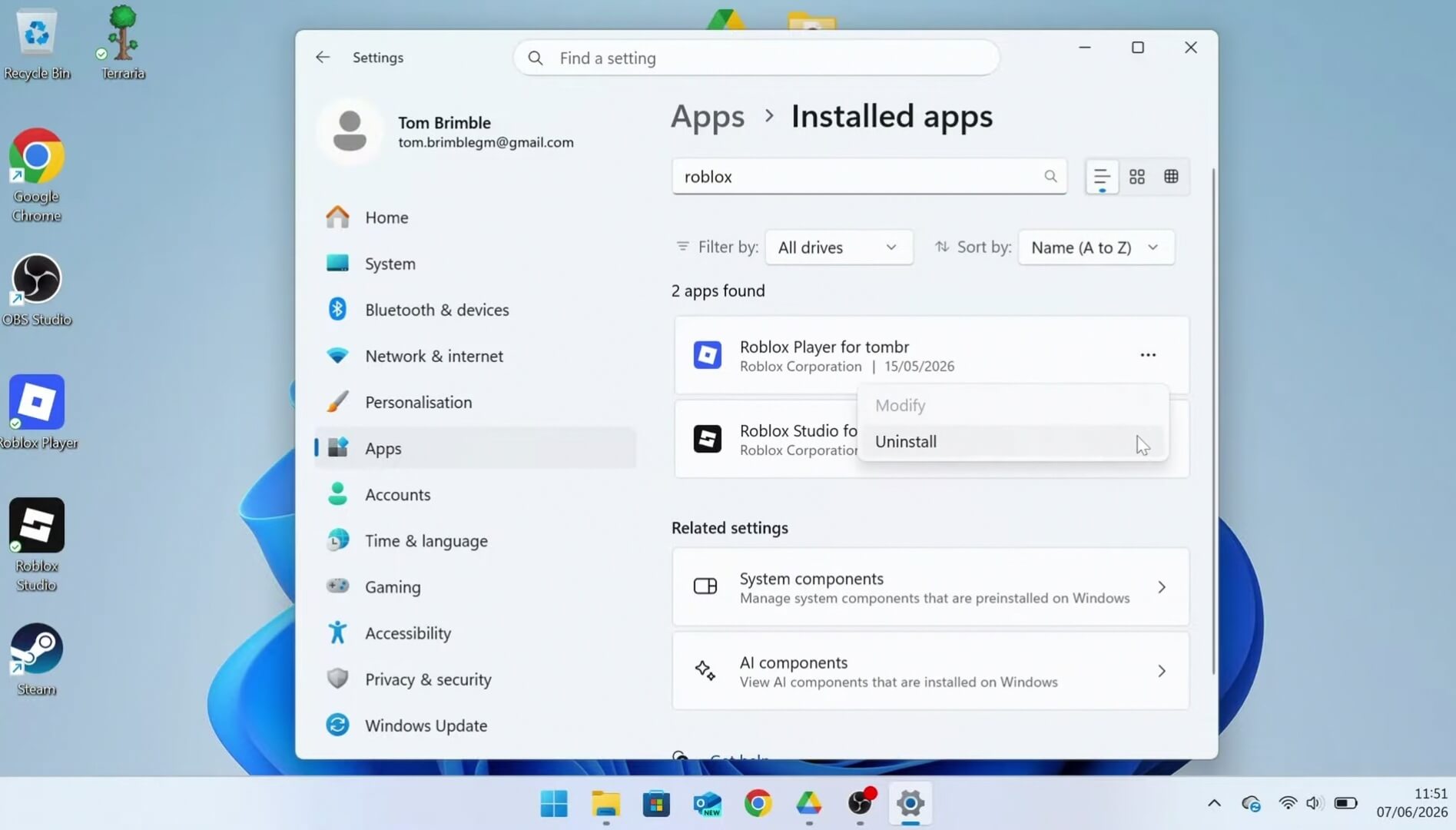Image resolution: width=1456 pixels, height=830 pixels.
Task: Open Home in Settings sidebar
Action: (476, 217)
